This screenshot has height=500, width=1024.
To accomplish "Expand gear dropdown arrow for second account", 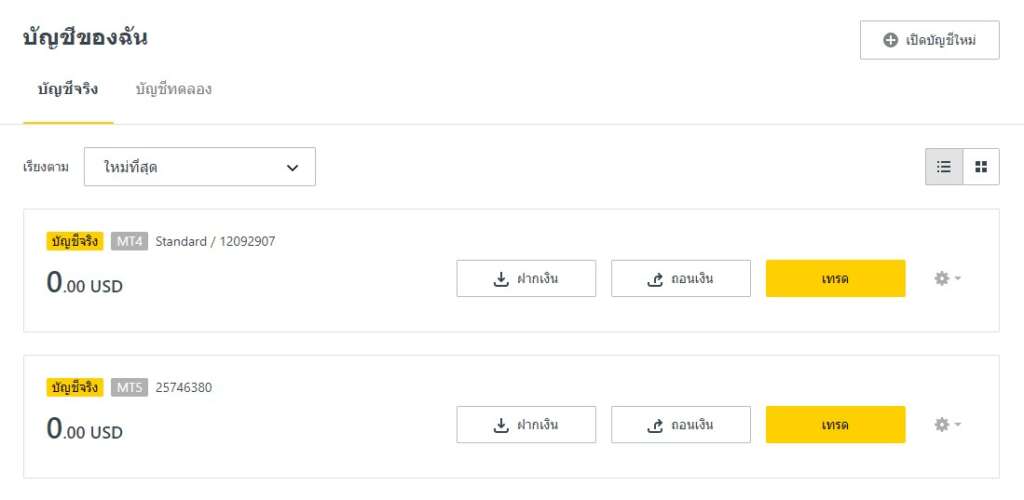I will 957,425.
